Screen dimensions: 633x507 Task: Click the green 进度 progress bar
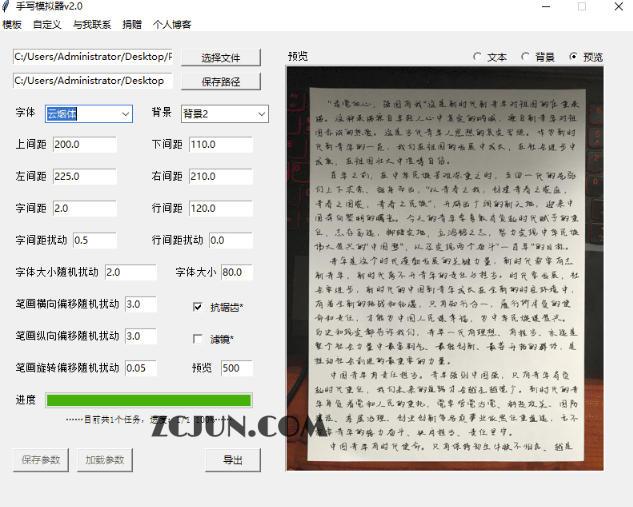pos(149,400)
